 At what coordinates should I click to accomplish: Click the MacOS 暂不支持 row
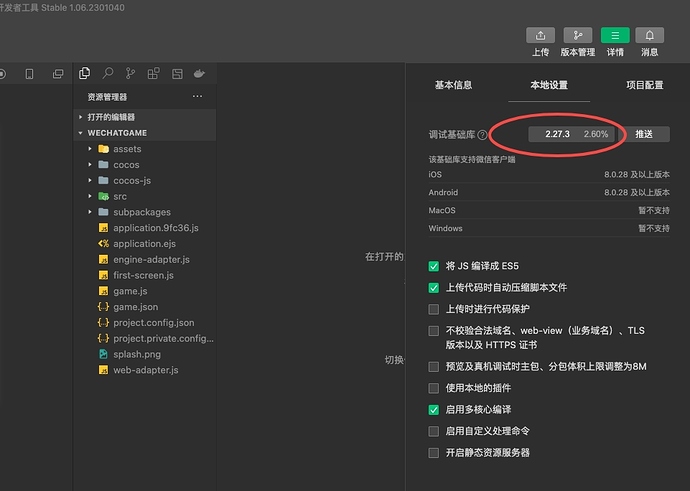(x=549, y=211)
